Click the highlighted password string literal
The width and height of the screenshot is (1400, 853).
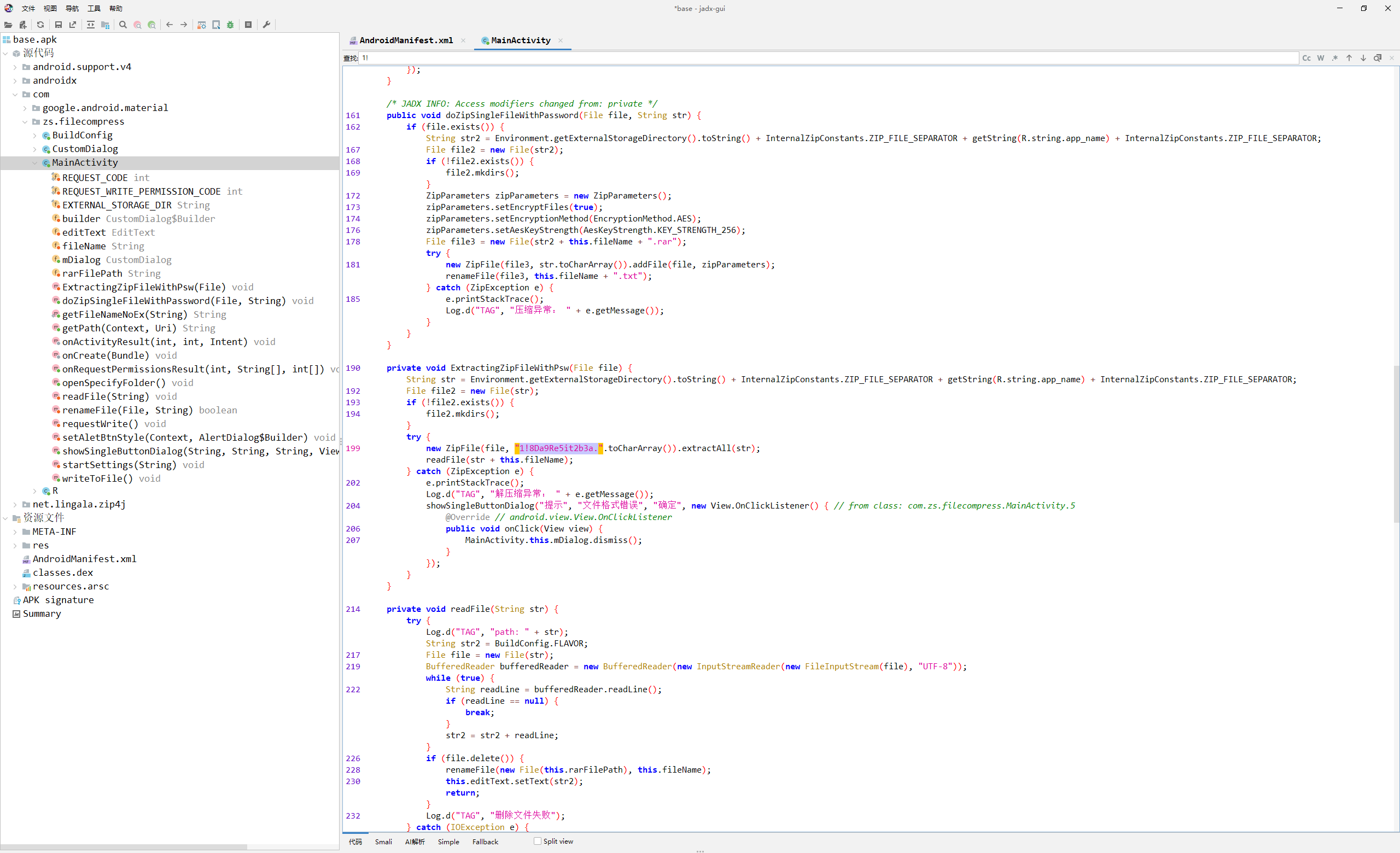(x=558, y=448)
